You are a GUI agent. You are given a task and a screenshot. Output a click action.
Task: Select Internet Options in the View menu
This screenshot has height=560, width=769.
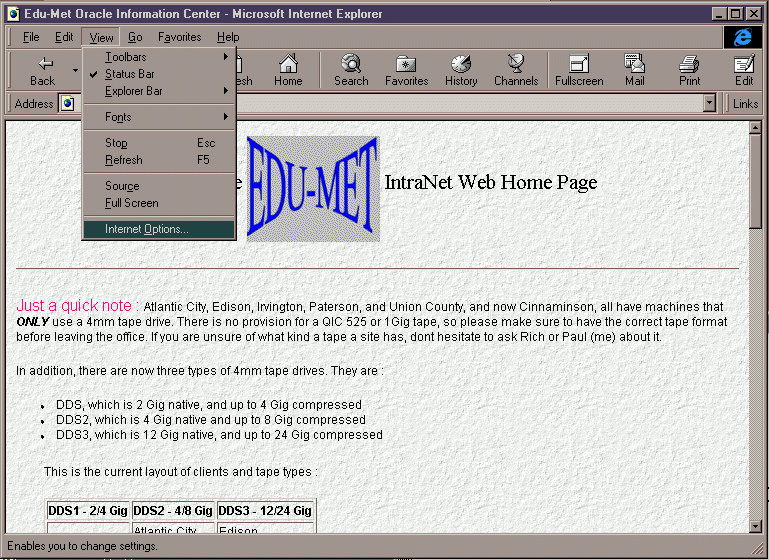(159, 229)
